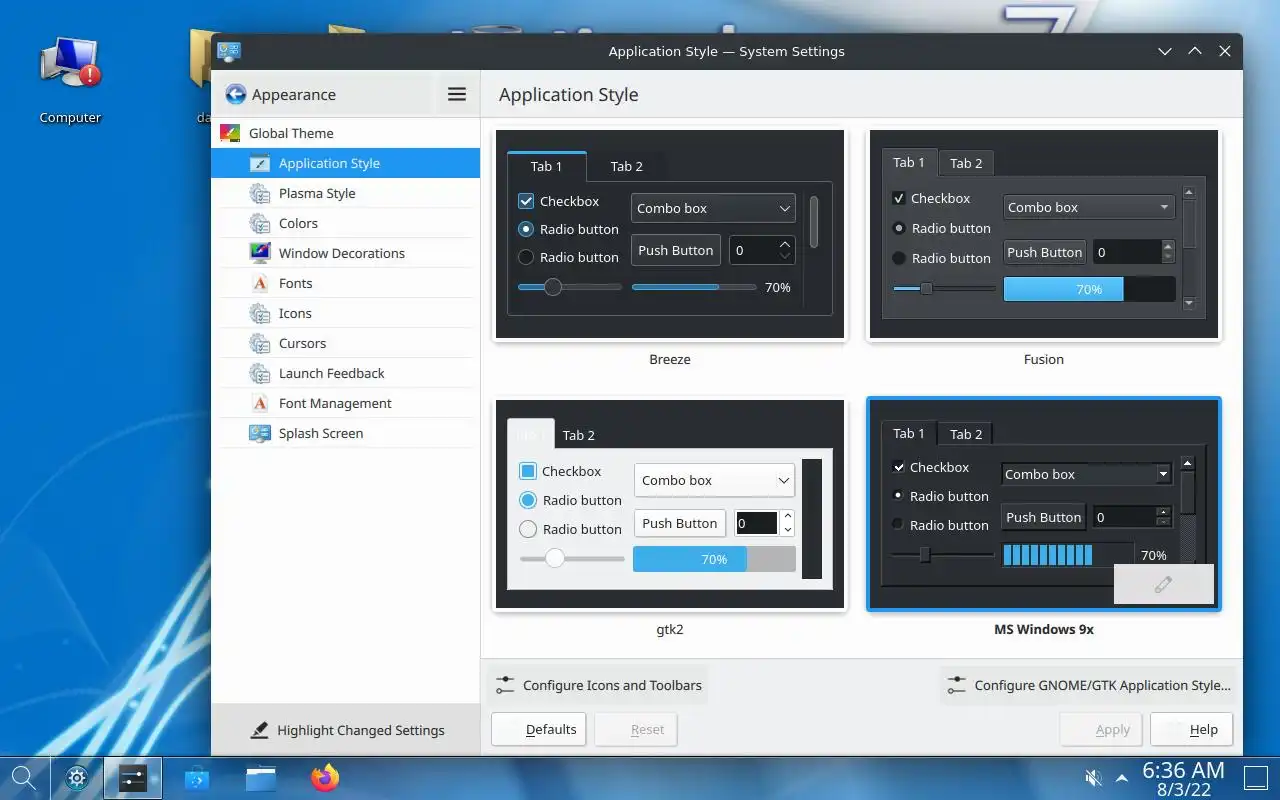1280x800 pixels.
Task: Click the pencil edit icon on MS Windows 9x
Action: click(x=1163, y=585)
